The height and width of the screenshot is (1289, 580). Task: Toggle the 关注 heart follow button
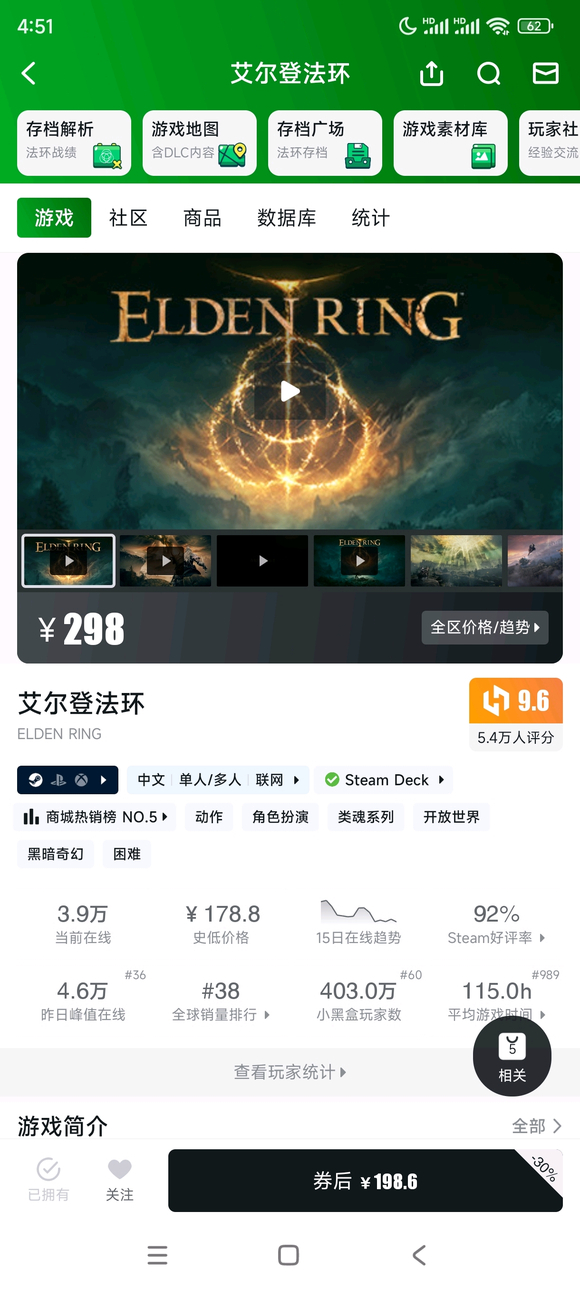coord(120,1180)
